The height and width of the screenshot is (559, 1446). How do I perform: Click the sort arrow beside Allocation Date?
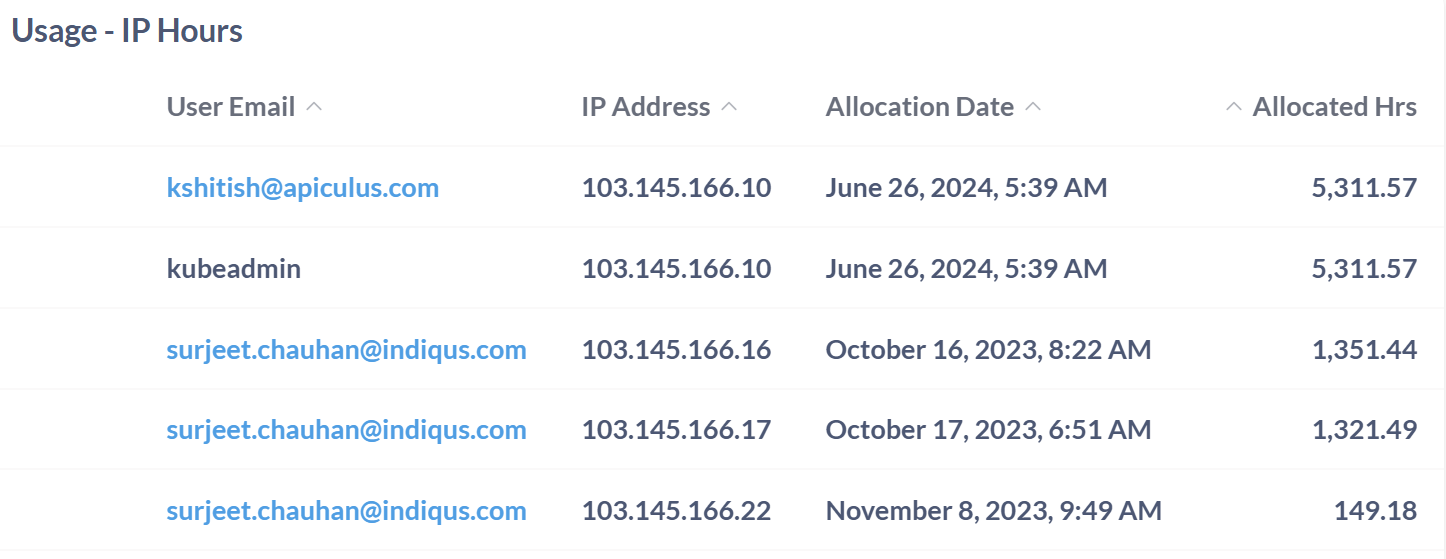coord(1033,107)
